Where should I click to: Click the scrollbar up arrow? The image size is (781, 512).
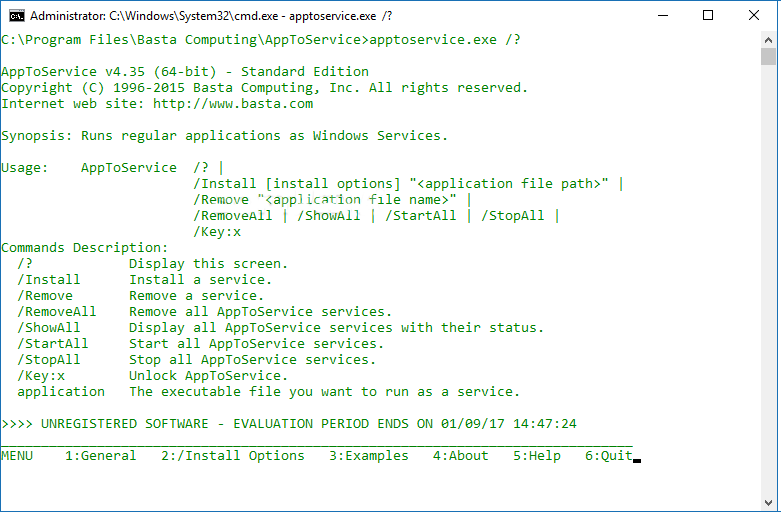[769, 40]
